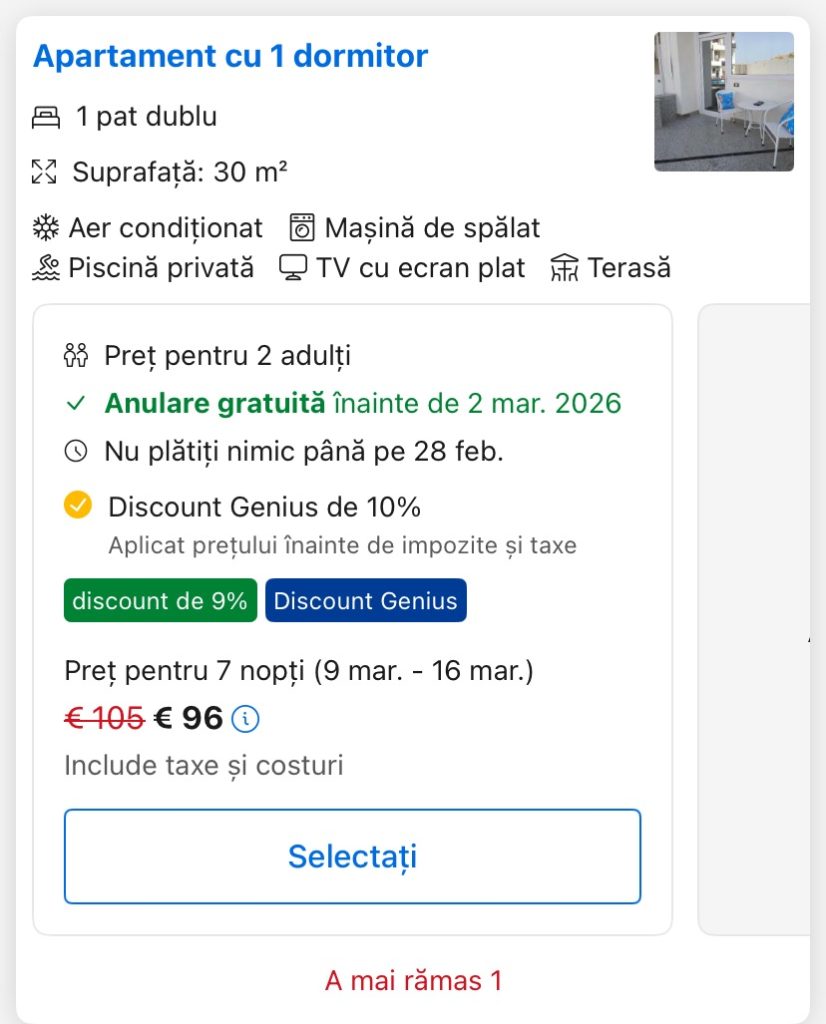This screenshot has width=826, height=1024.
Task: Click the double bed icon
Action: pyautogui.click(x=46, y=118)
